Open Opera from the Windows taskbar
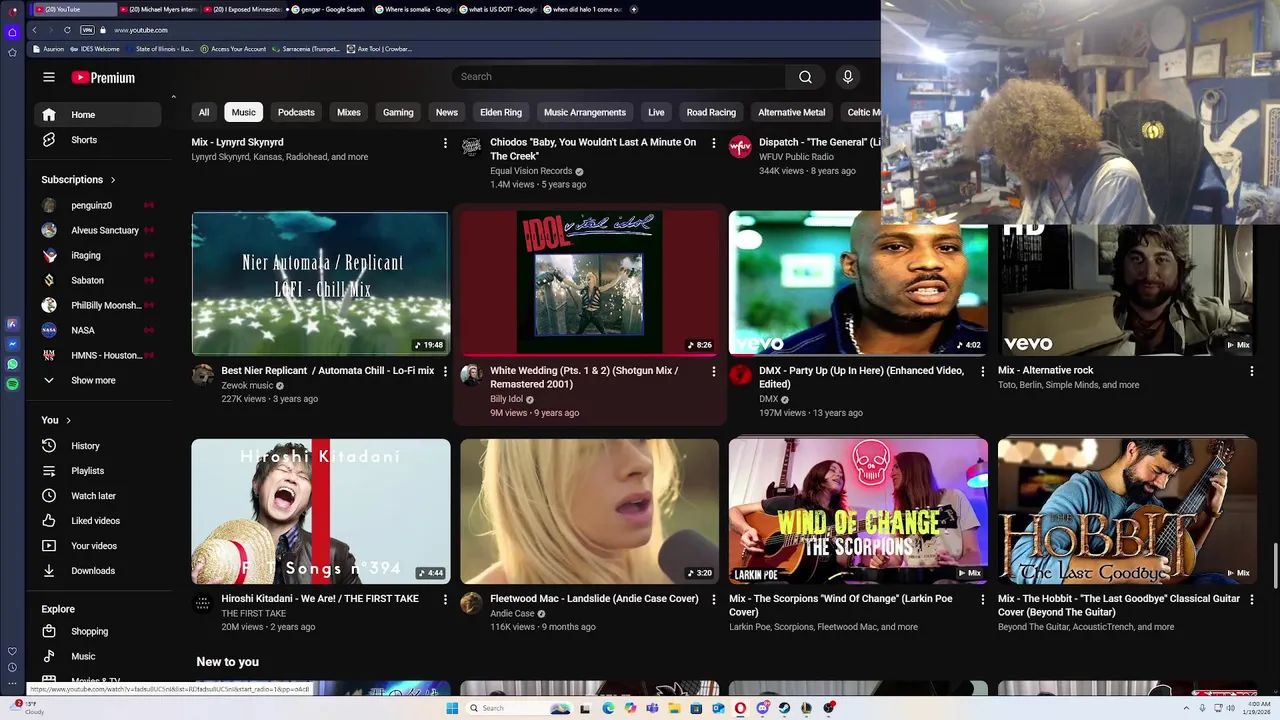1280x720 pixels. (740, 708)
